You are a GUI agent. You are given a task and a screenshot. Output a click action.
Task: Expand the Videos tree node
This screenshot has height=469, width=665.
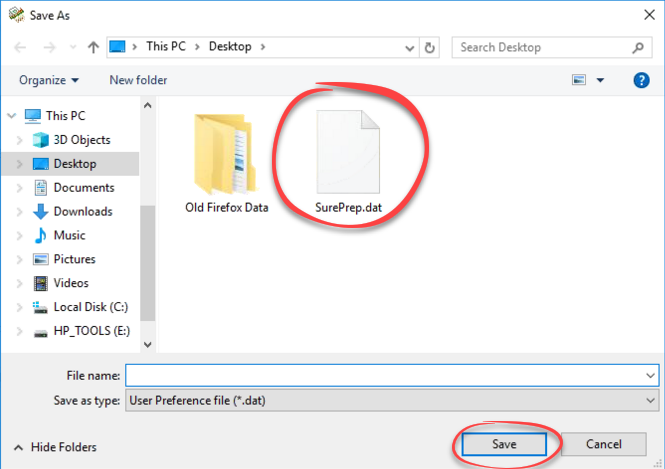(20, 283)
